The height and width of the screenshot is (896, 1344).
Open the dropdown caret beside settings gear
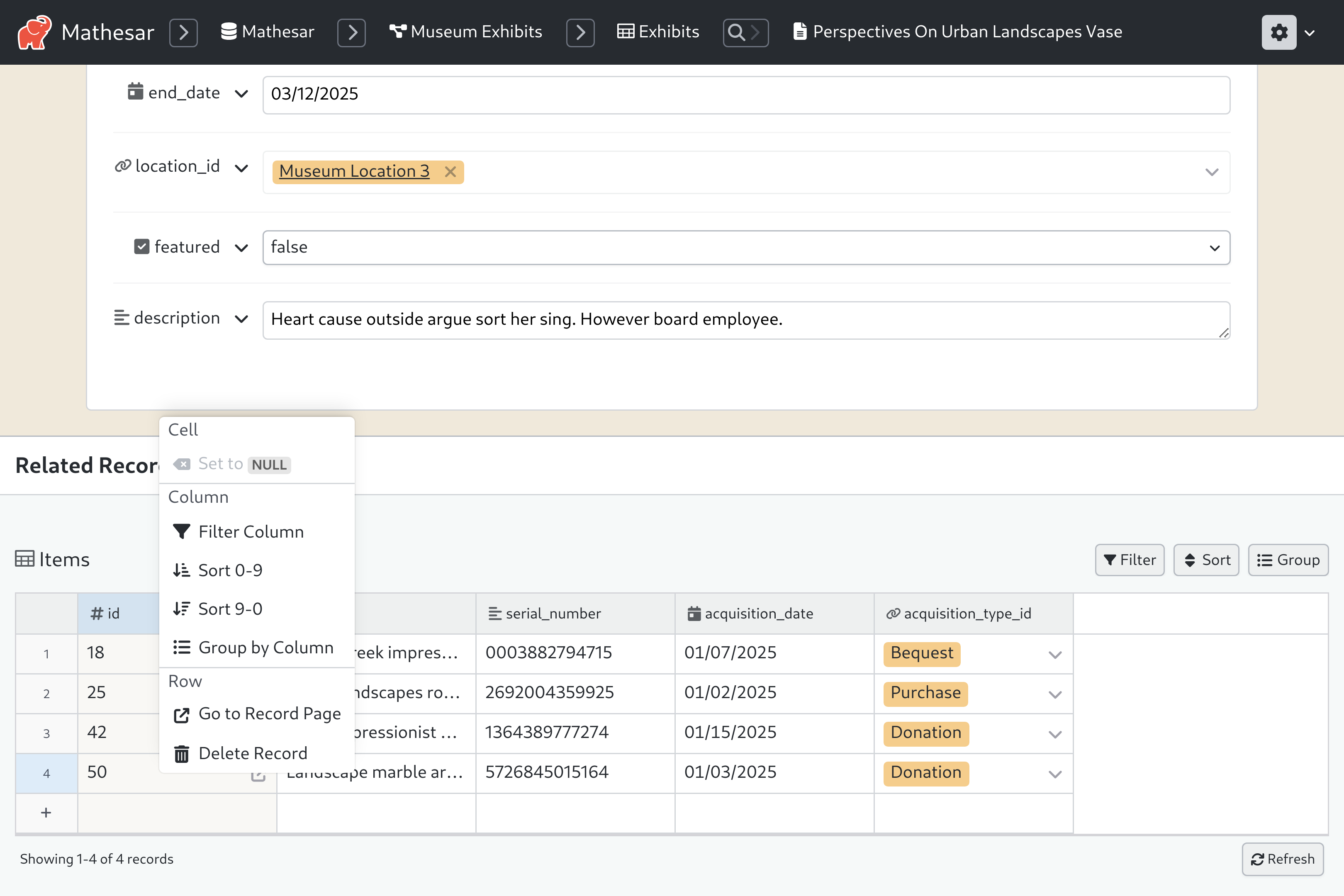[x=1310, y=33]
